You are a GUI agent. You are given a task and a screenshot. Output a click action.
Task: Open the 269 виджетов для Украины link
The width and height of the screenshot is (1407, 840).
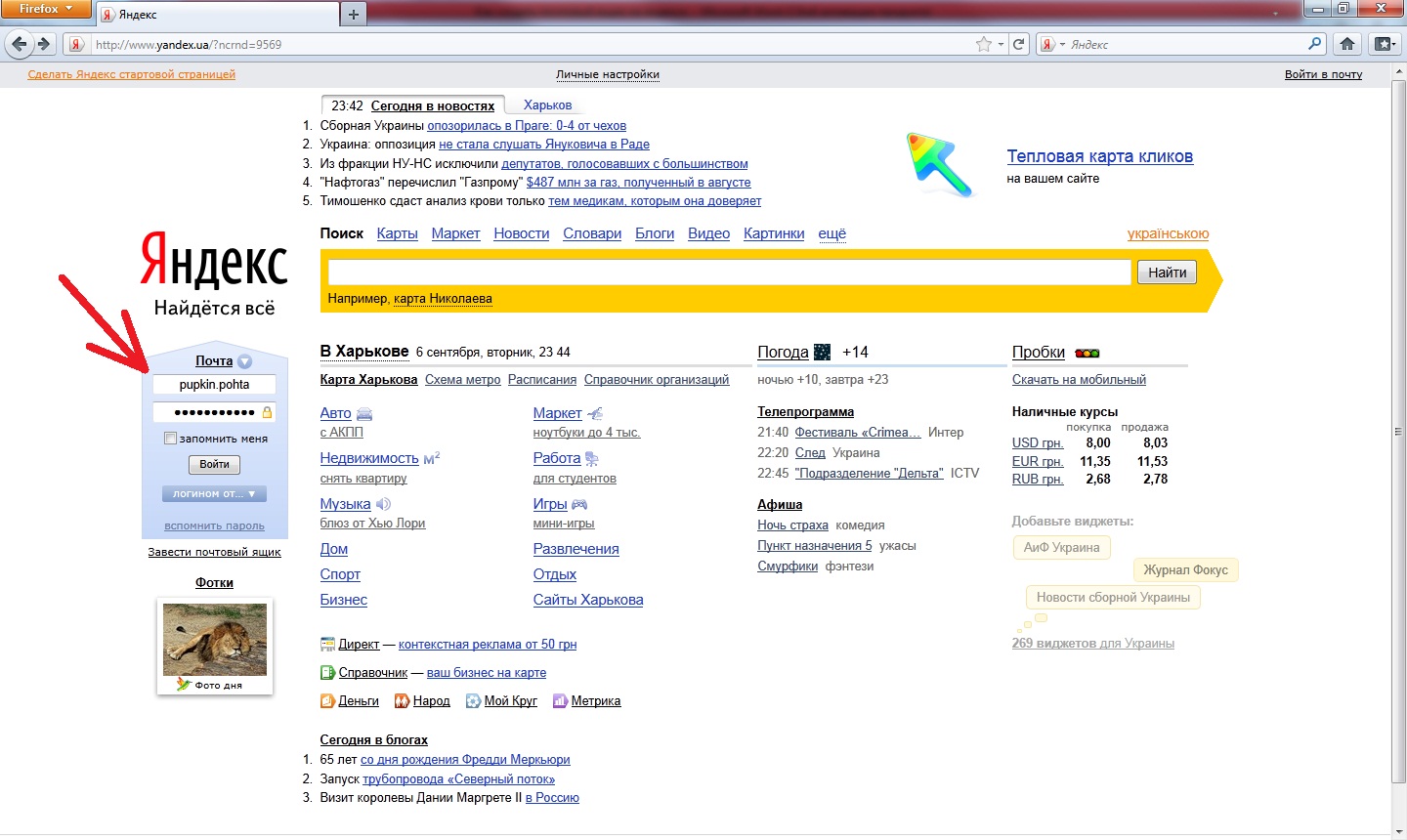[1092, 644]
